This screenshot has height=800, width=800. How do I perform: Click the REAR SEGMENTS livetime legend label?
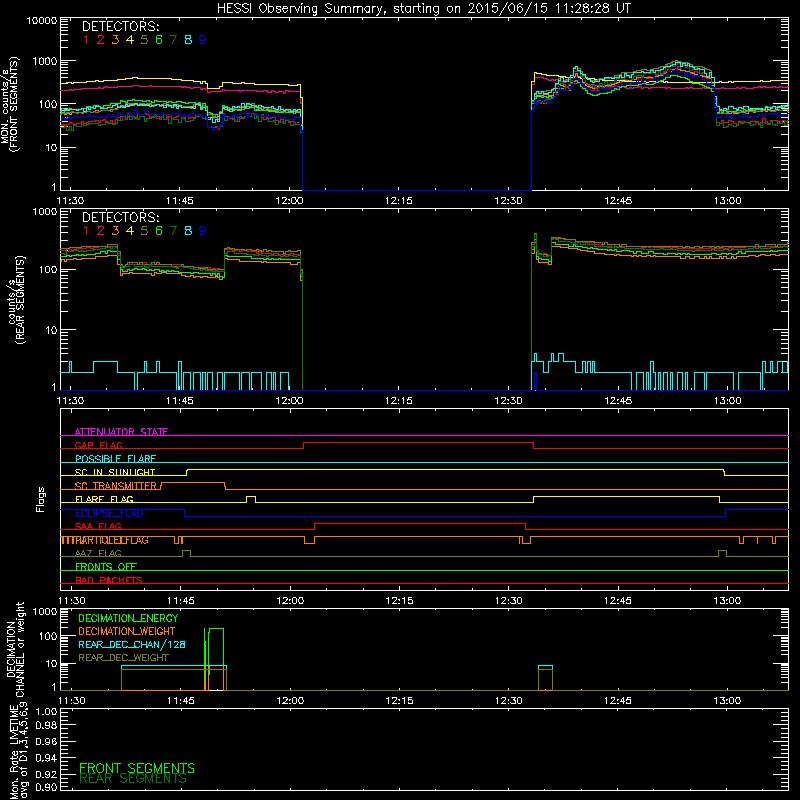pos(133,779)
